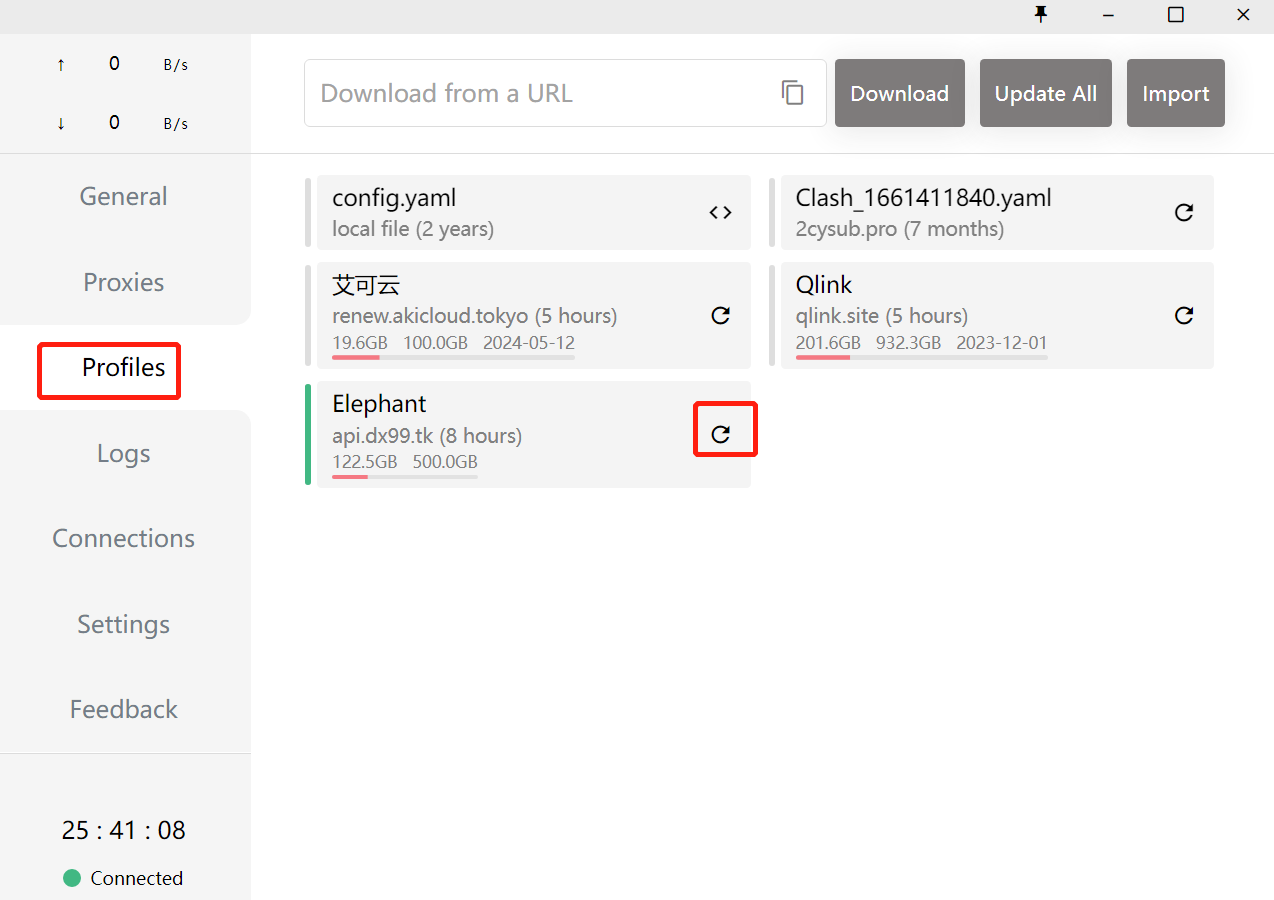
Task: Open the Connections tab
Action: tap(124, 538)
